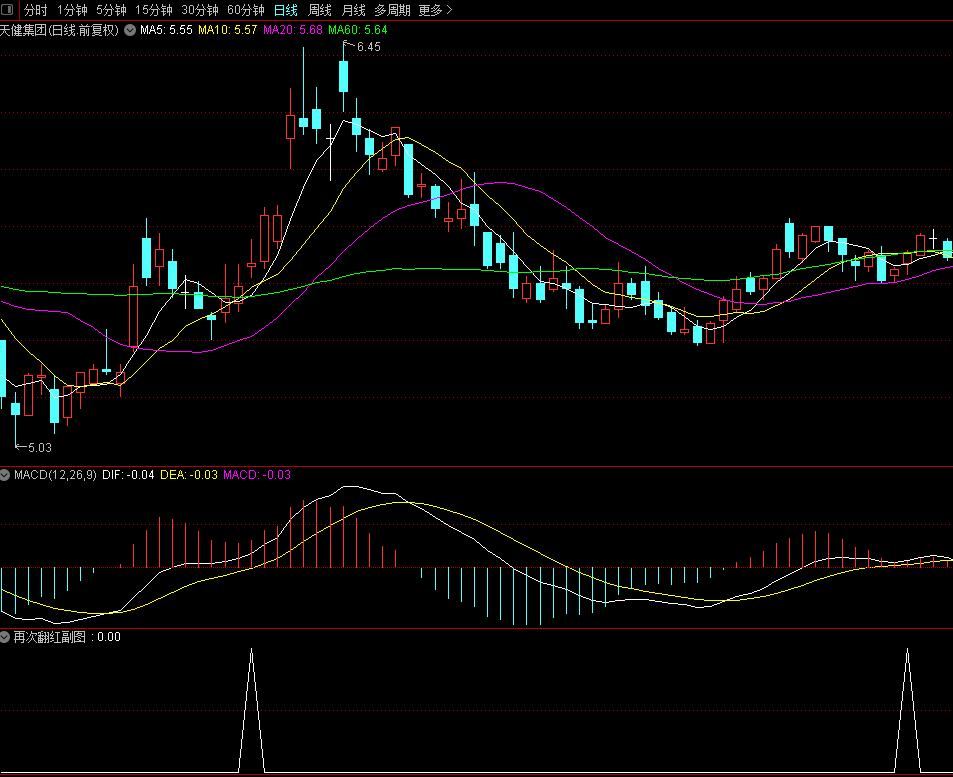Select the 1分钟 period tab

[72, 10]
